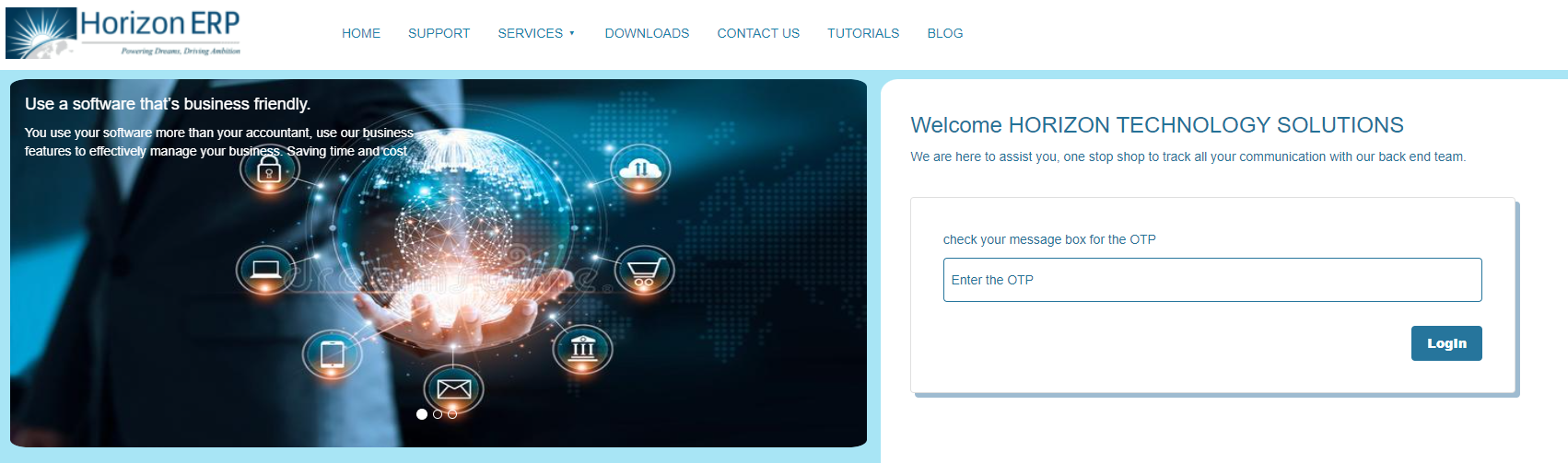This screenshot has height=463, width=1568.
Task: Click the Login button
Action: point(1446,343)
